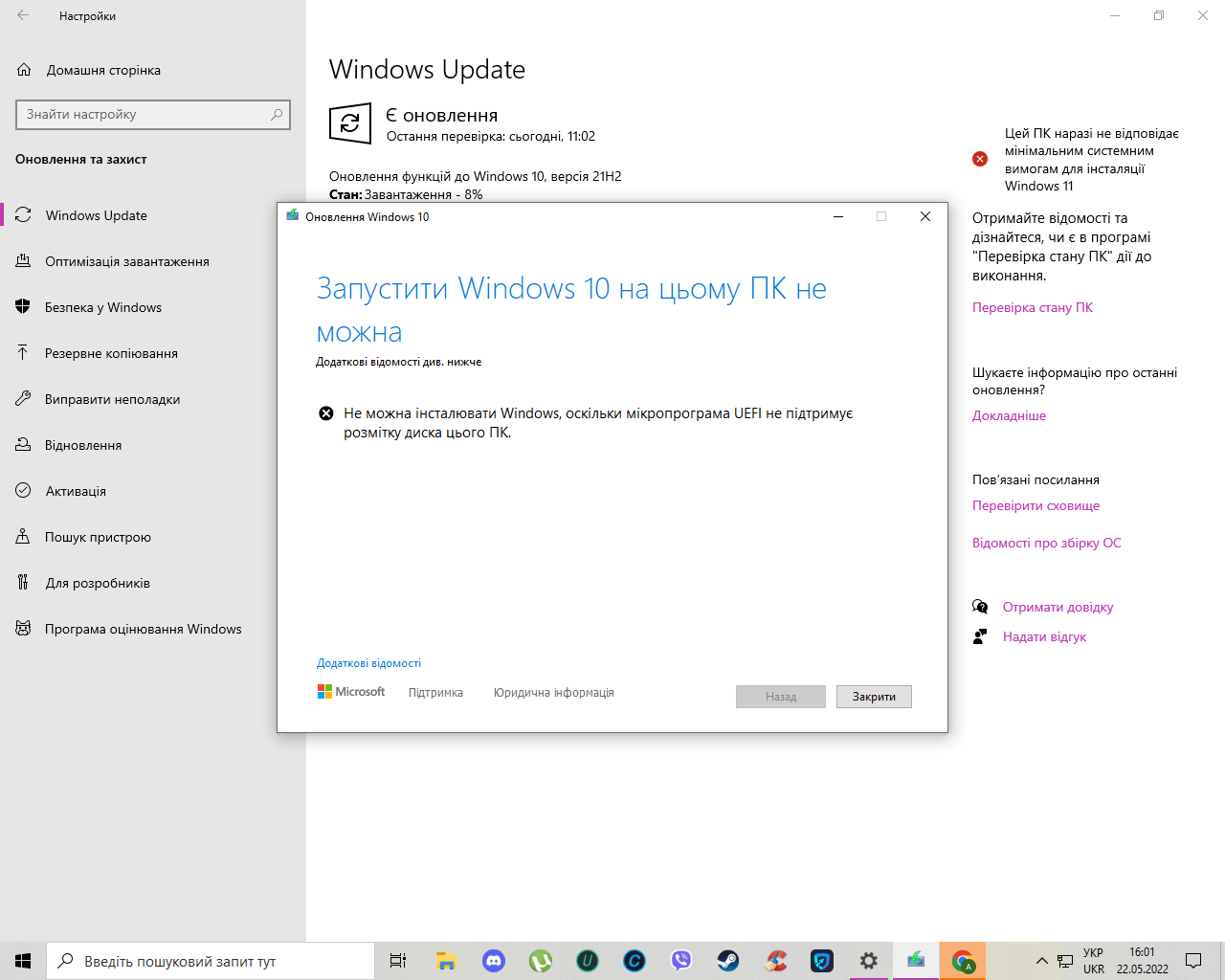Open the IObit Uninstaller taskbar icon
Screen dimensions: 1225x980
pos(588,961)
